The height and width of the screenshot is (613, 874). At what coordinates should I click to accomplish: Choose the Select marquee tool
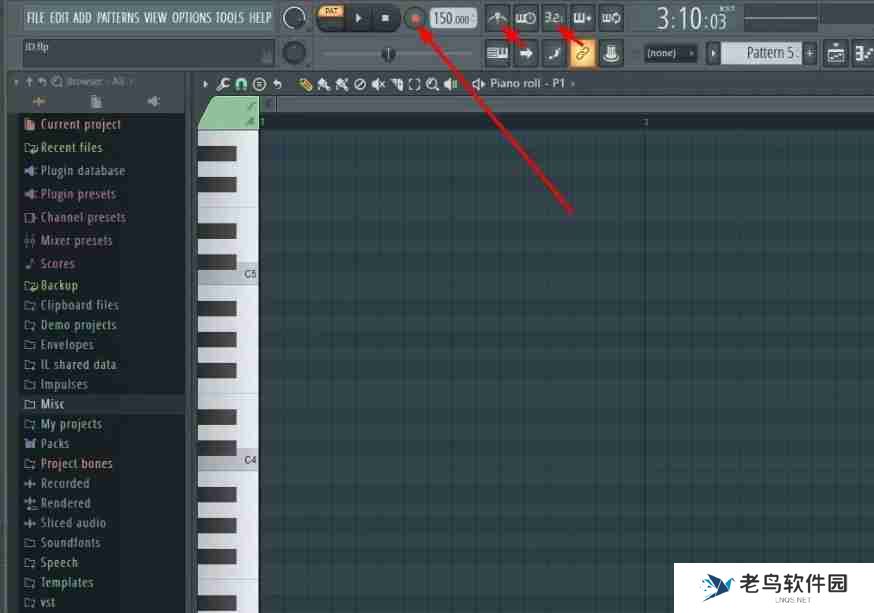tap(414, 84)
